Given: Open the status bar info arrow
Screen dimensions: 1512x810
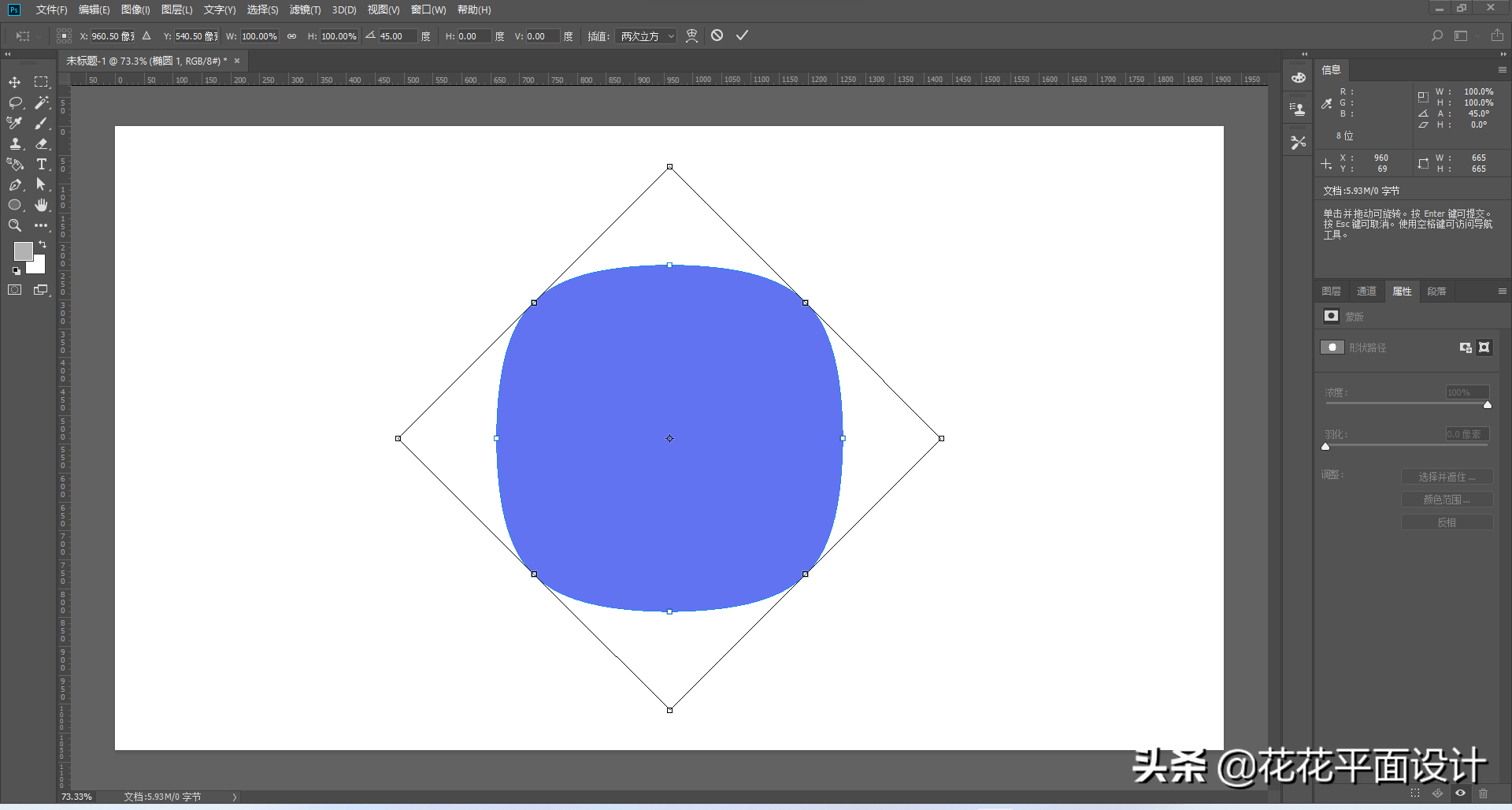Looking at the screenshot, I should pos(235,797).
